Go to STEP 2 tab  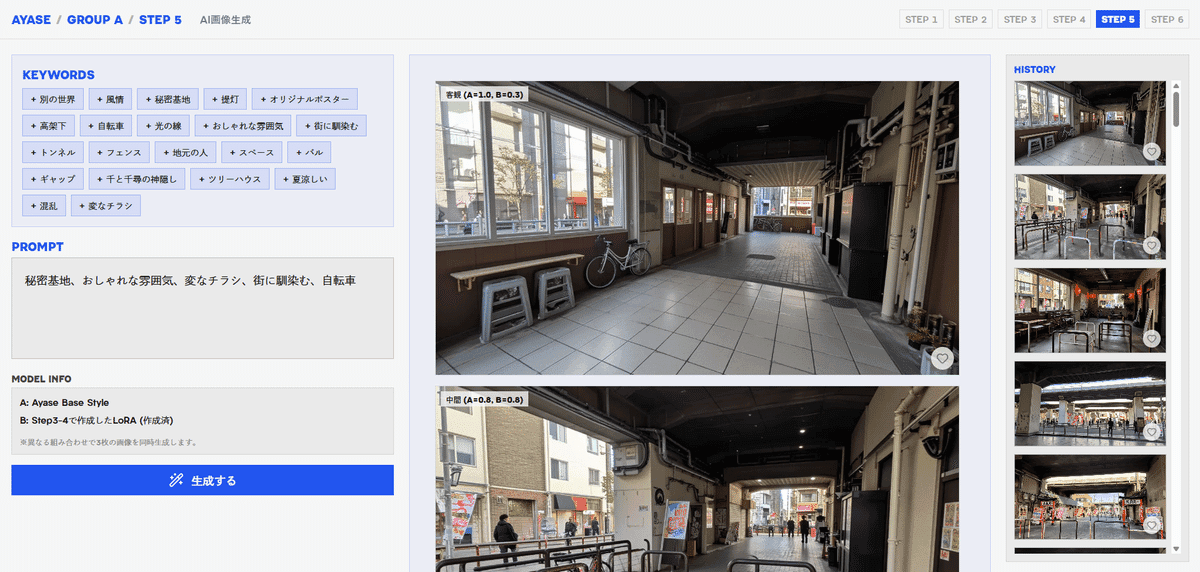tap(970, 19)
